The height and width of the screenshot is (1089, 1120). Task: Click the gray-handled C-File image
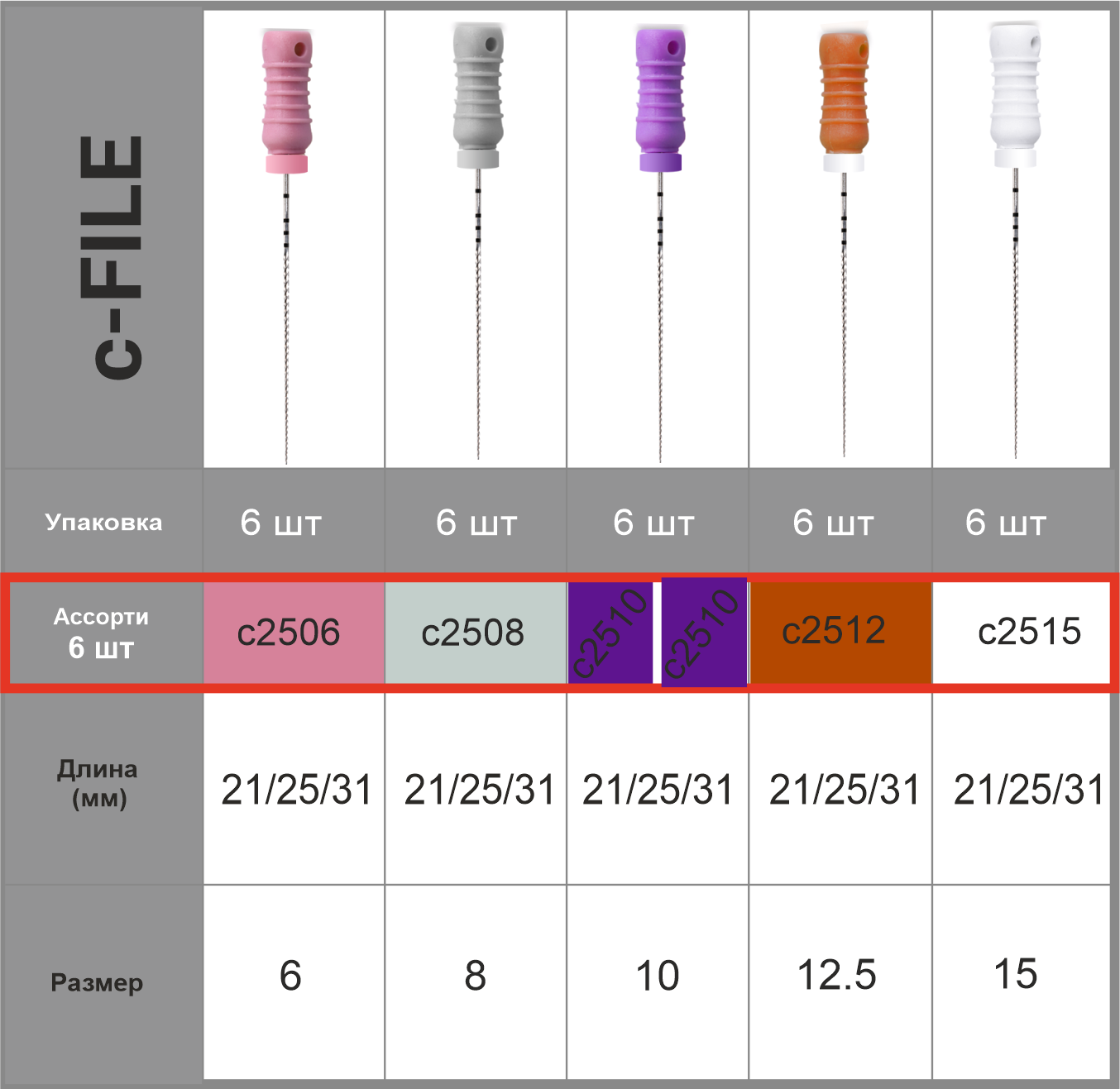click(x=477, y=240)
